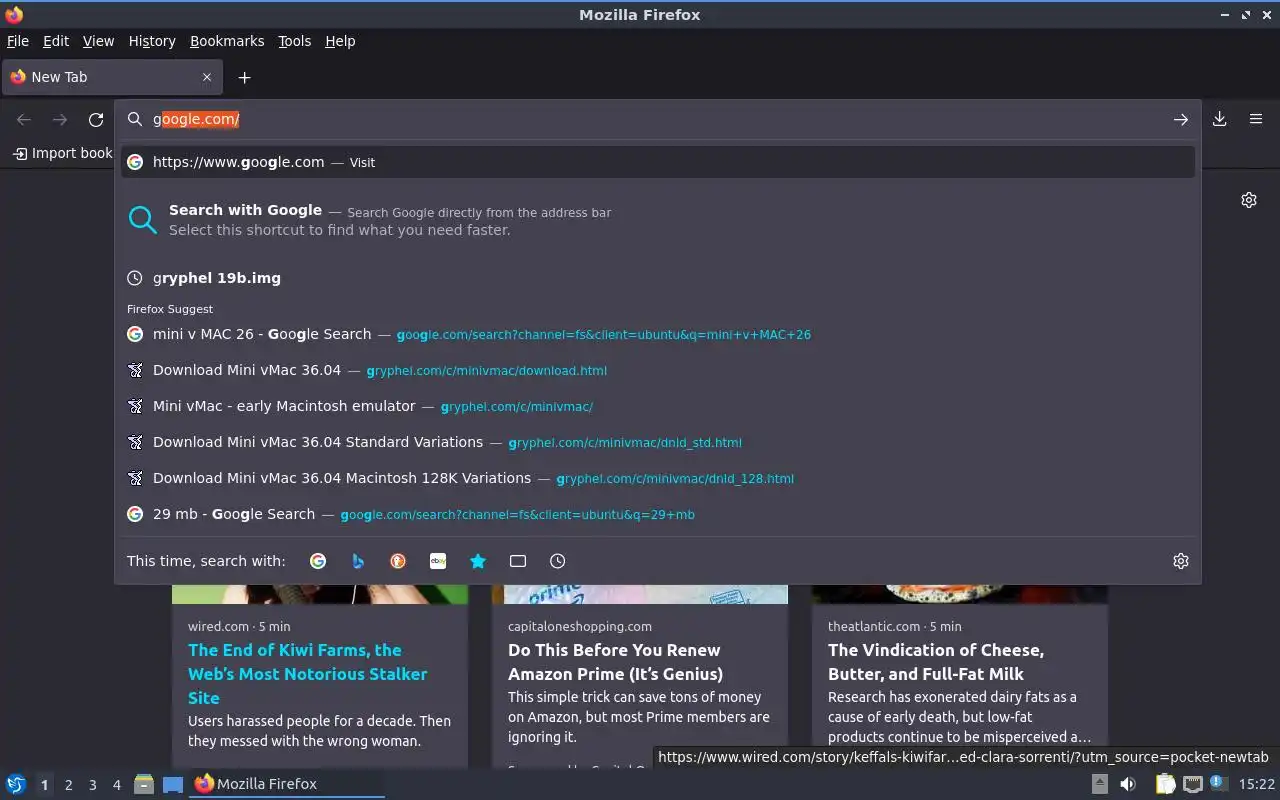The width and height of the screenshot is (1280, 800).
Task: Search this time with Google icon
Action: click(x=318, y=561)
